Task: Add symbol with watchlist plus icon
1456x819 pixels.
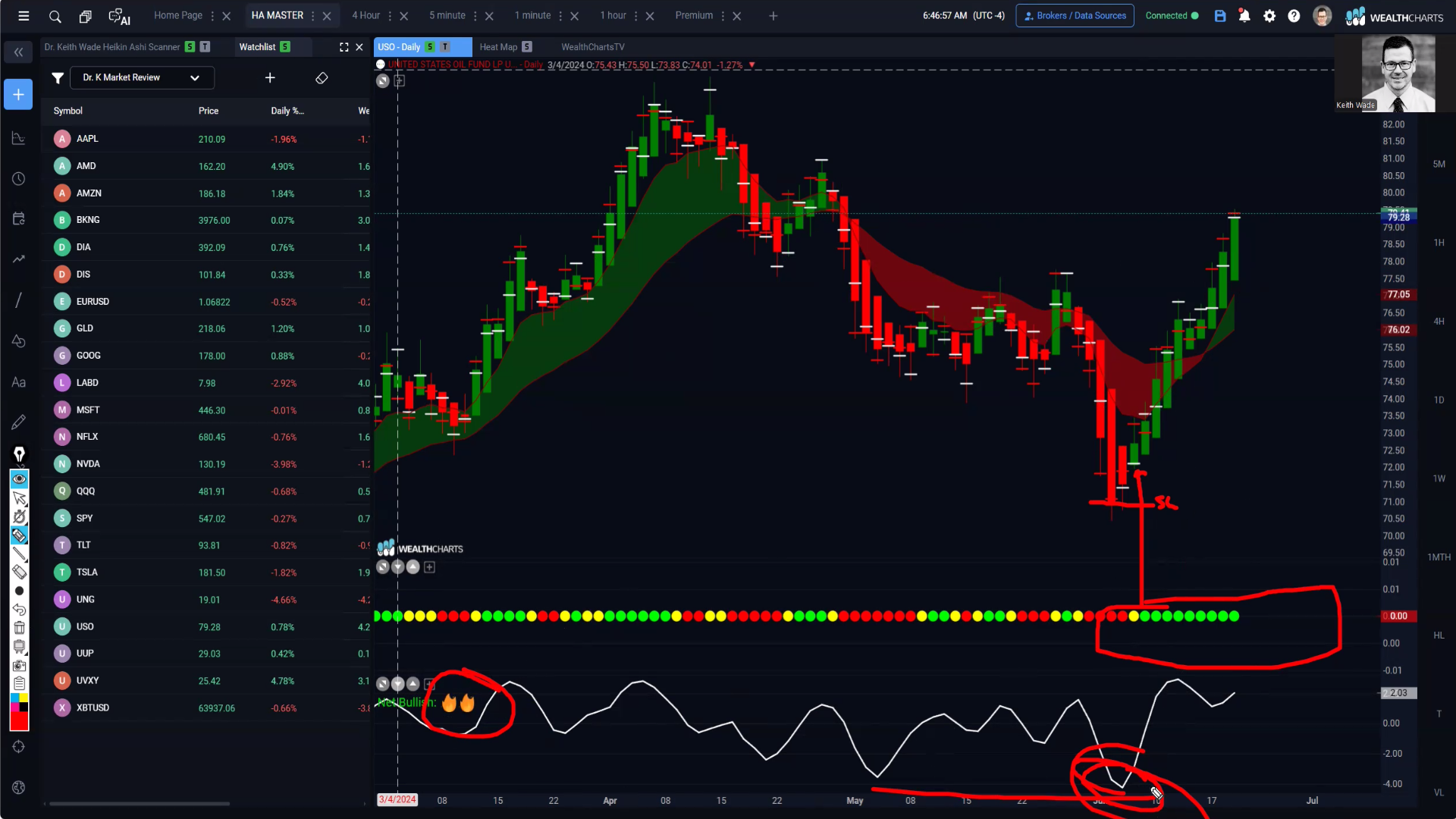Action: click(x=270, y=78)
